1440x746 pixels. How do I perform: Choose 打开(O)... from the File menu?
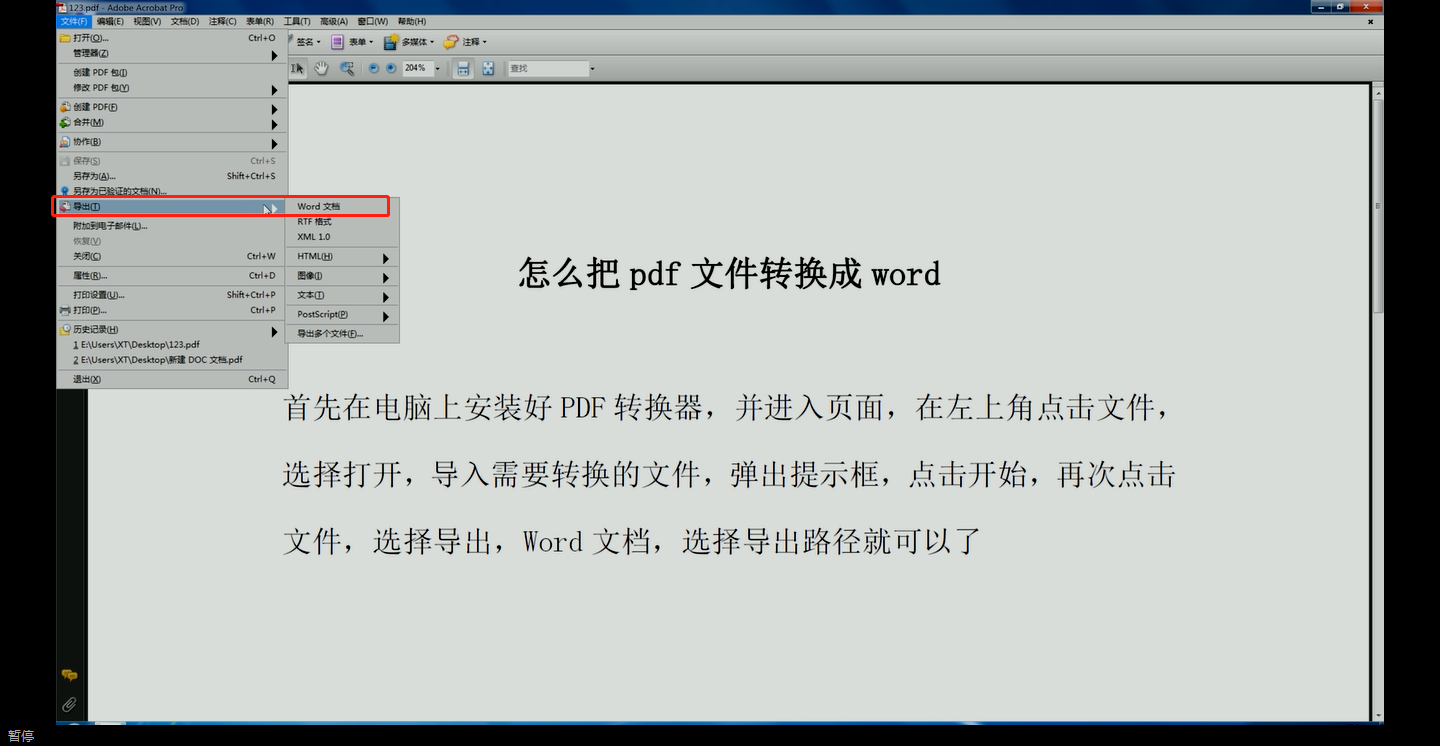172,38
